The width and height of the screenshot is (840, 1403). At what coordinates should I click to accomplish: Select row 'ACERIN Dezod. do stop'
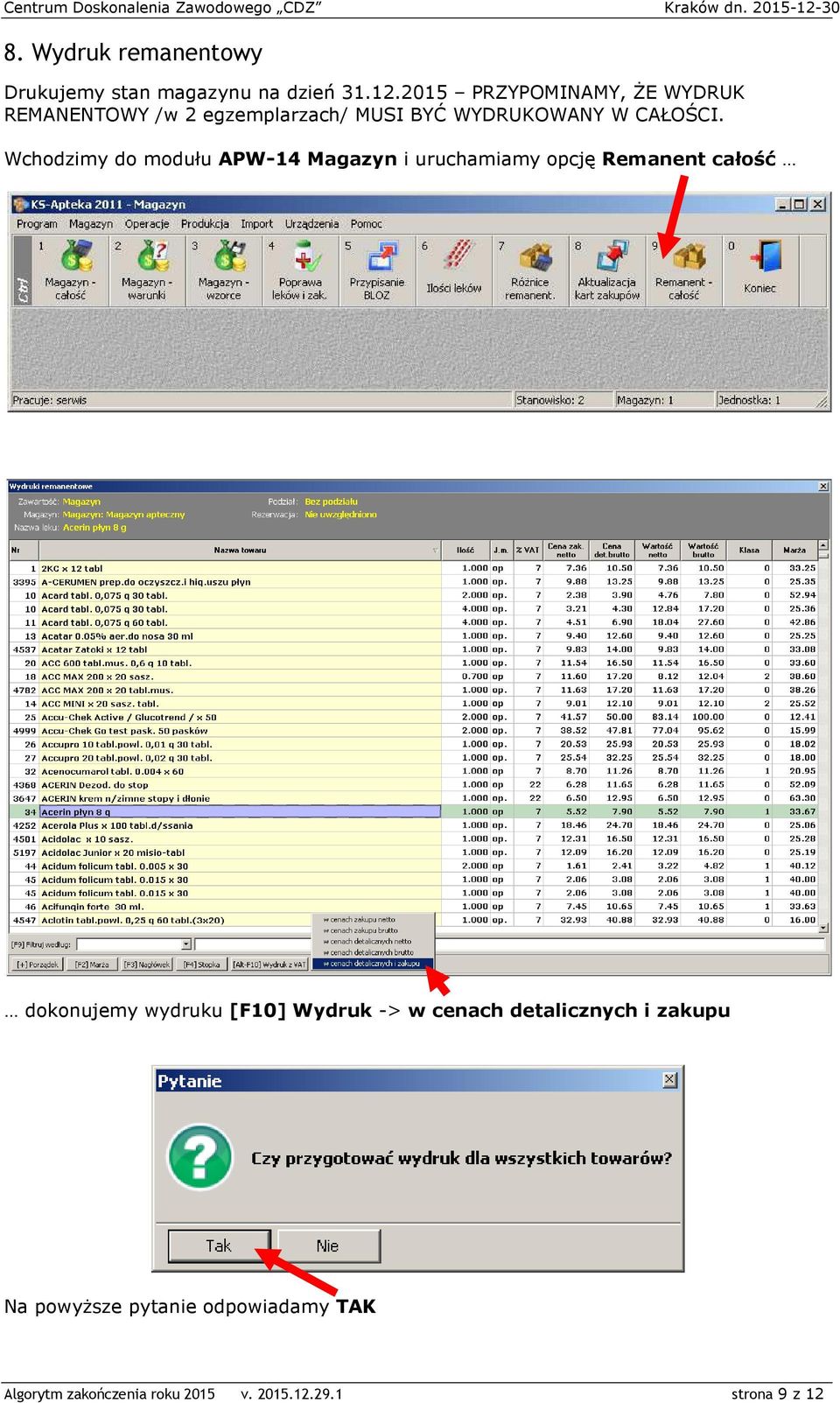(x=414, y=785)
